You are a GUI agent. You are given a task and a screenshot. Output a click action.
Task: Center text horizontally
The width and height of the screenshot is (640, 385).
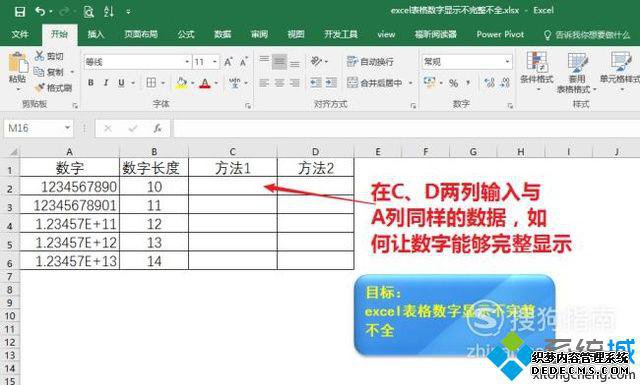(279, 83)
